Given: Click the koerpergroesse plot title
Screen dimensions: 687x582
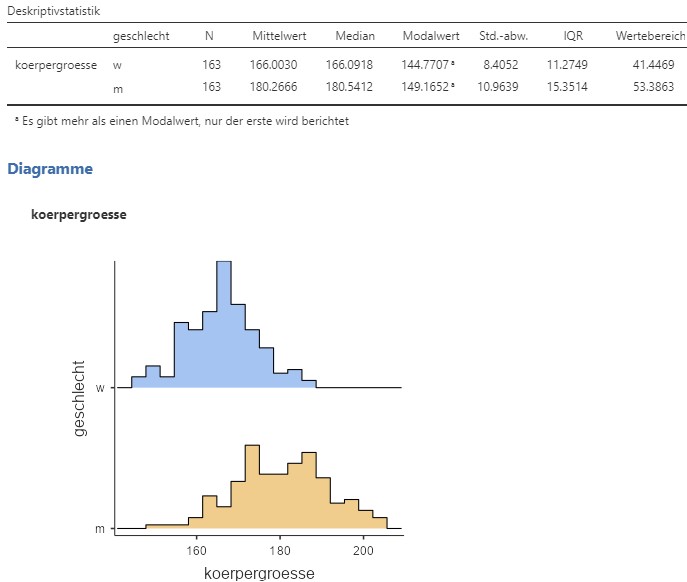Looking at the screenshot, I should pyautogui.click(x=79, y=215).
